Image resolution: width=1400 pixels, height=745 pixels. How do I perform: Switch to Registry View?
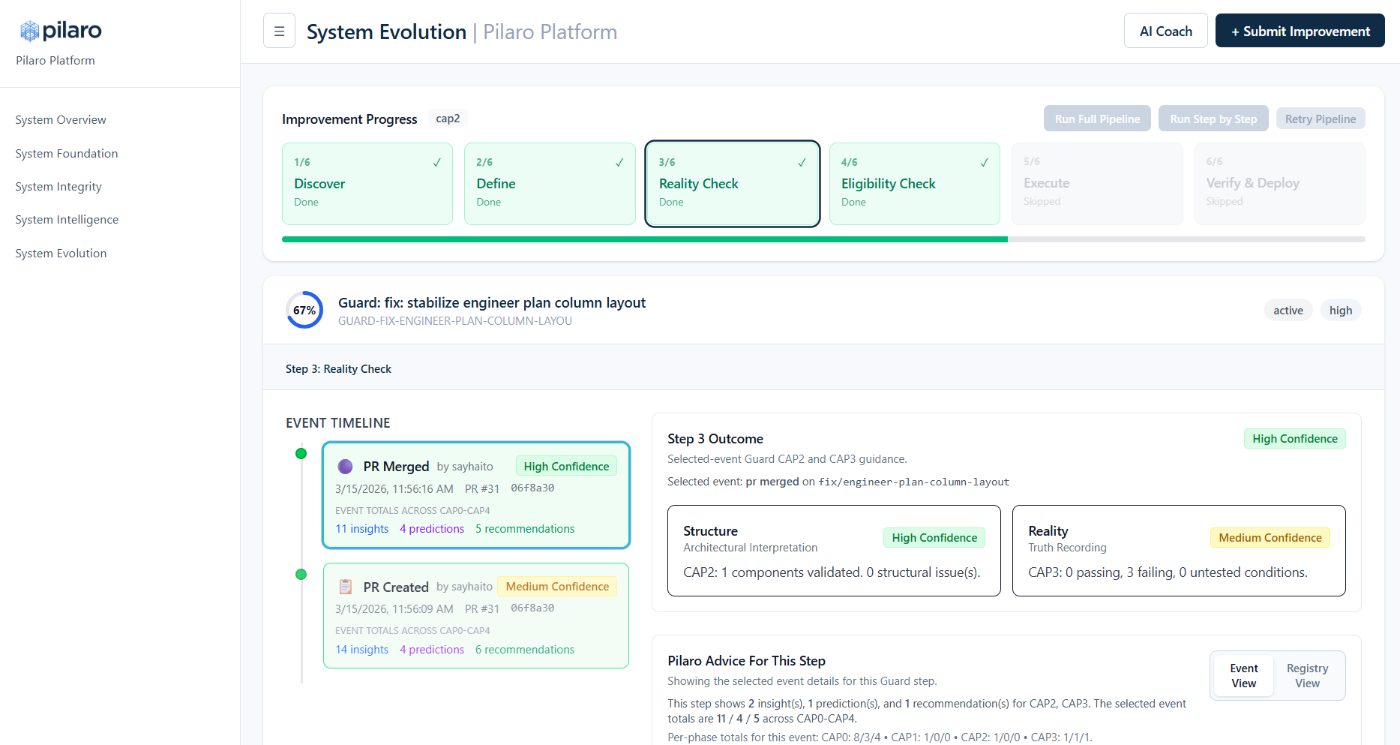[x=1307, y=676]
